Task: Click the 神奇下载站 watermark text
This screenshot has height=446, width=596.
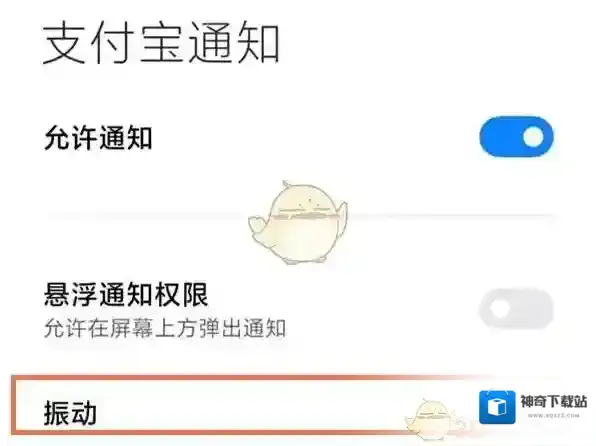Action: click(x=553, y=402)
